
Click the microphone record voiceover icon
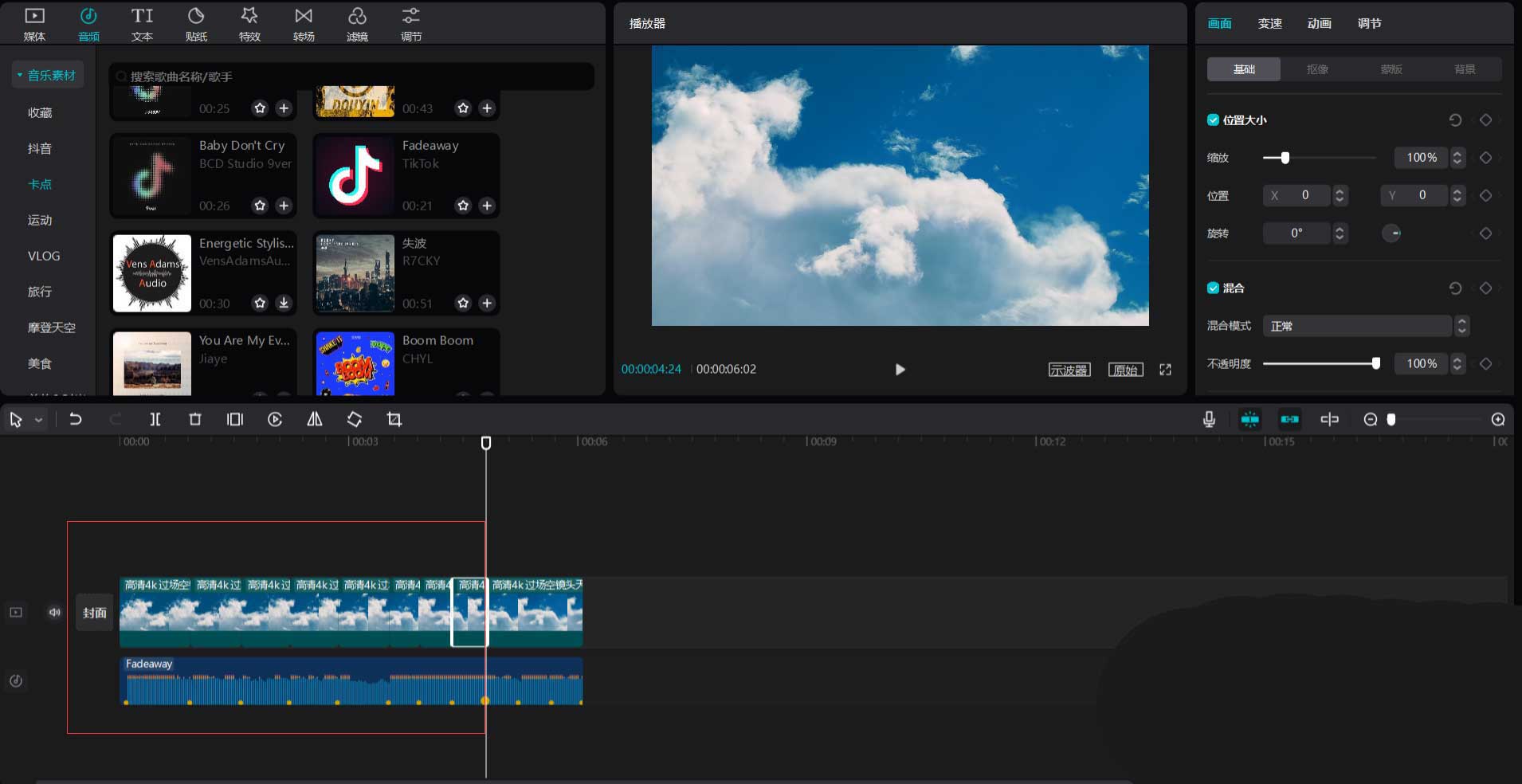click(x=1209, y=419)
